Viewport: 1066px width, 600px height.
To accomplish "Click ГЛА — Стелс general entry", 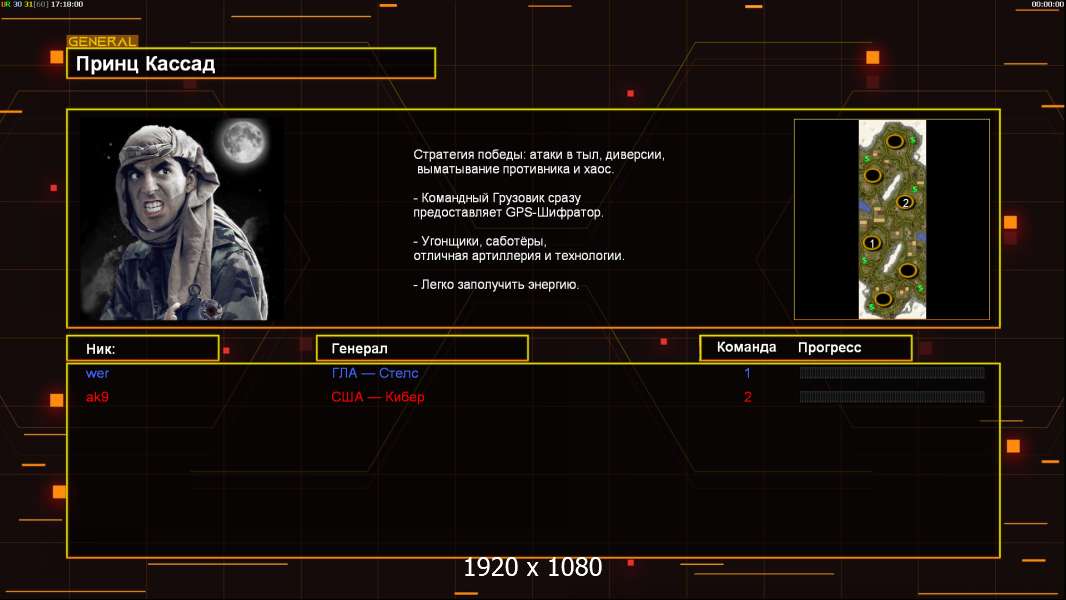I will [375, 373].
